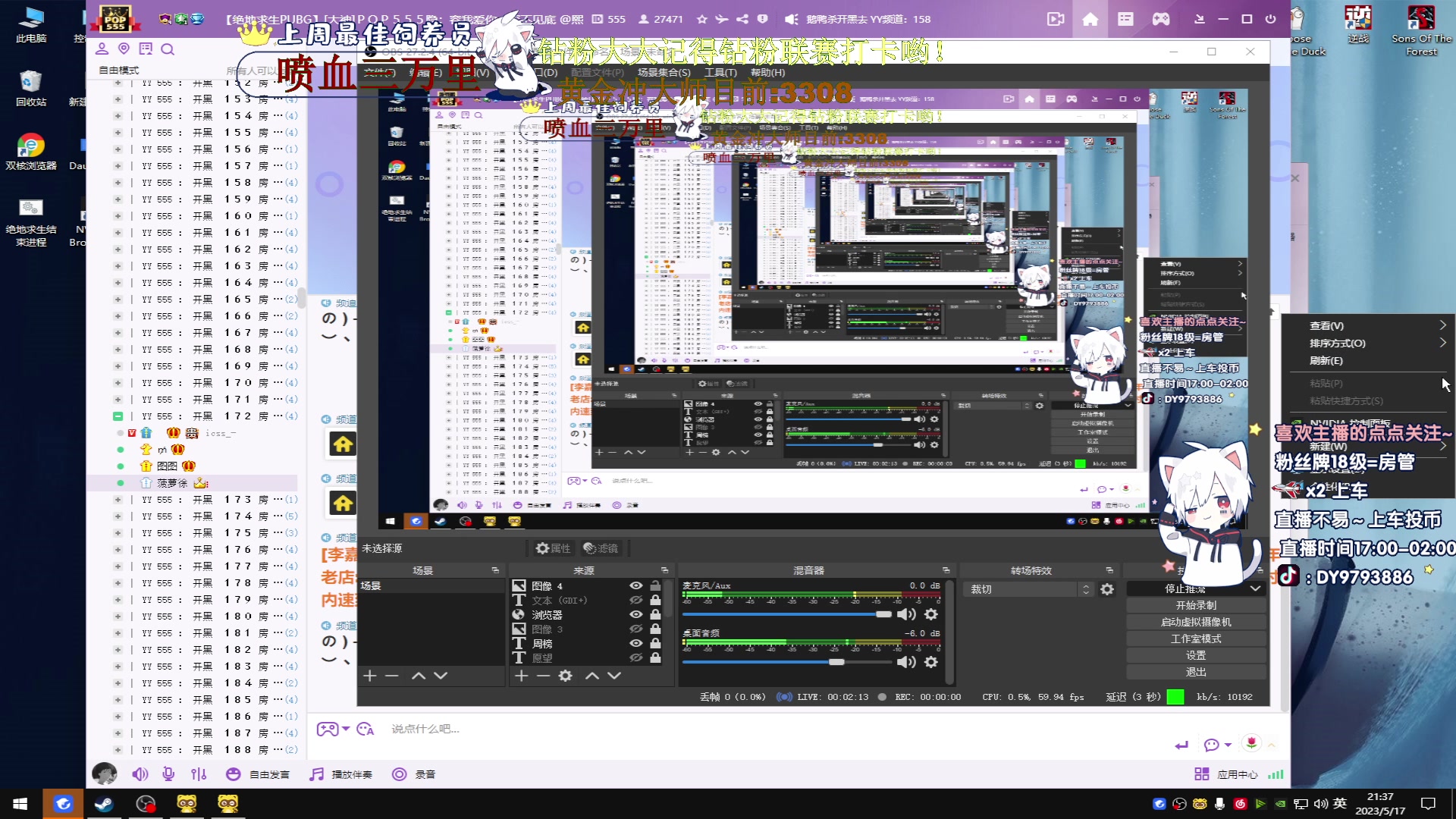Viewport: 1456px width, 819px height.
Task: Click the 录音 record icon in YY
Action: pyautogui.click(x=400, y=774)
